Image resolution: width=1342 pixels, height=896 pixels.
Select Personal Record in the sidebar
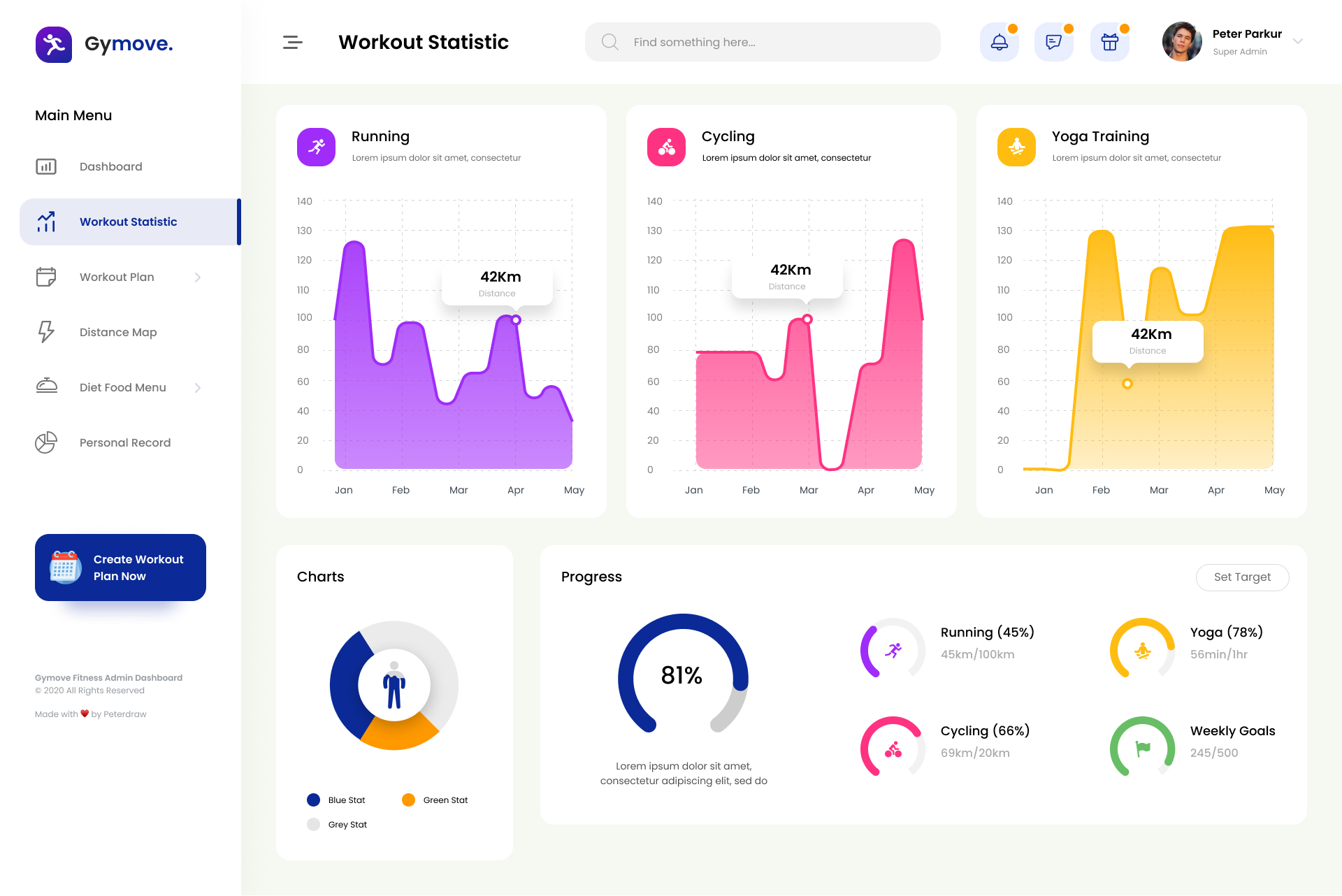click(124, 442)
